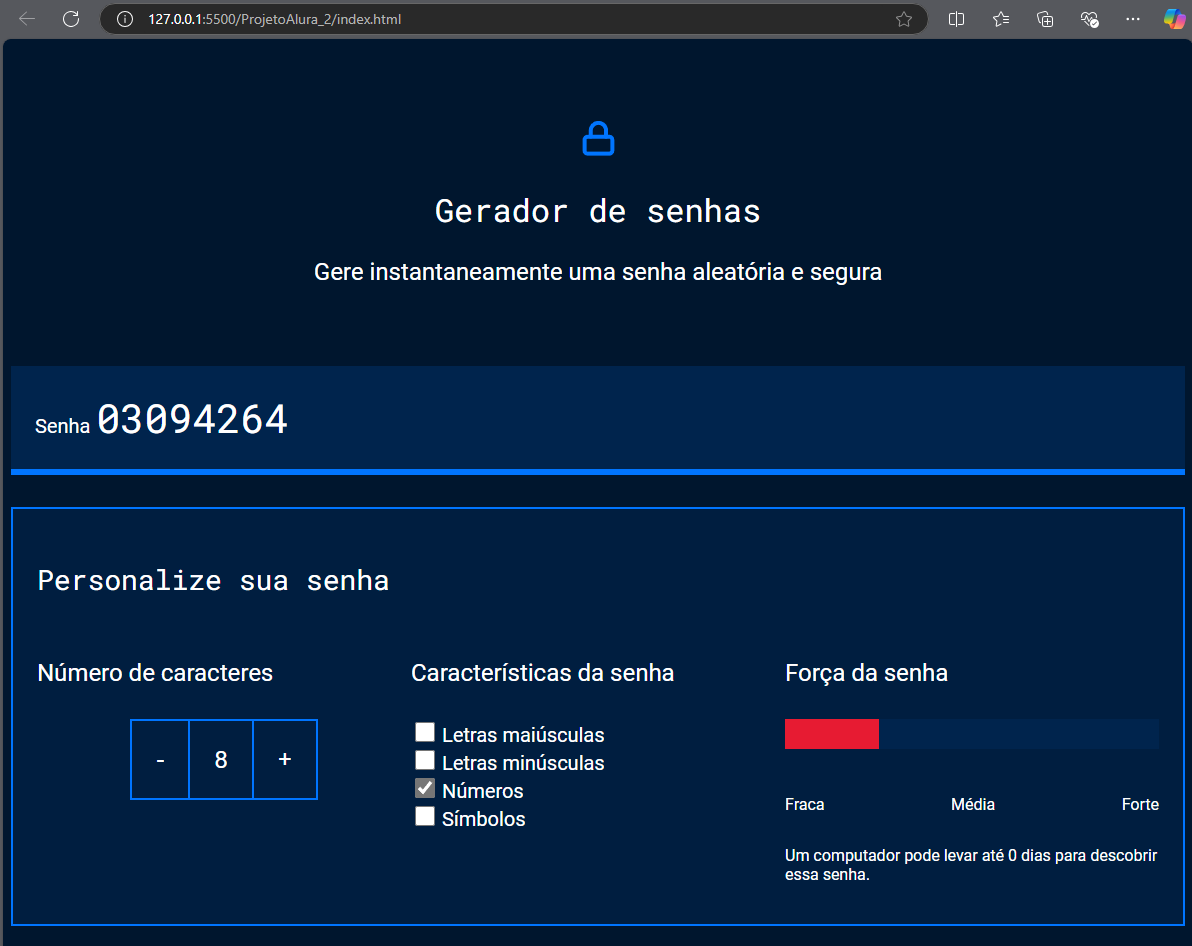
Task: View site information icon in address bar
Action: pos(125,19)
